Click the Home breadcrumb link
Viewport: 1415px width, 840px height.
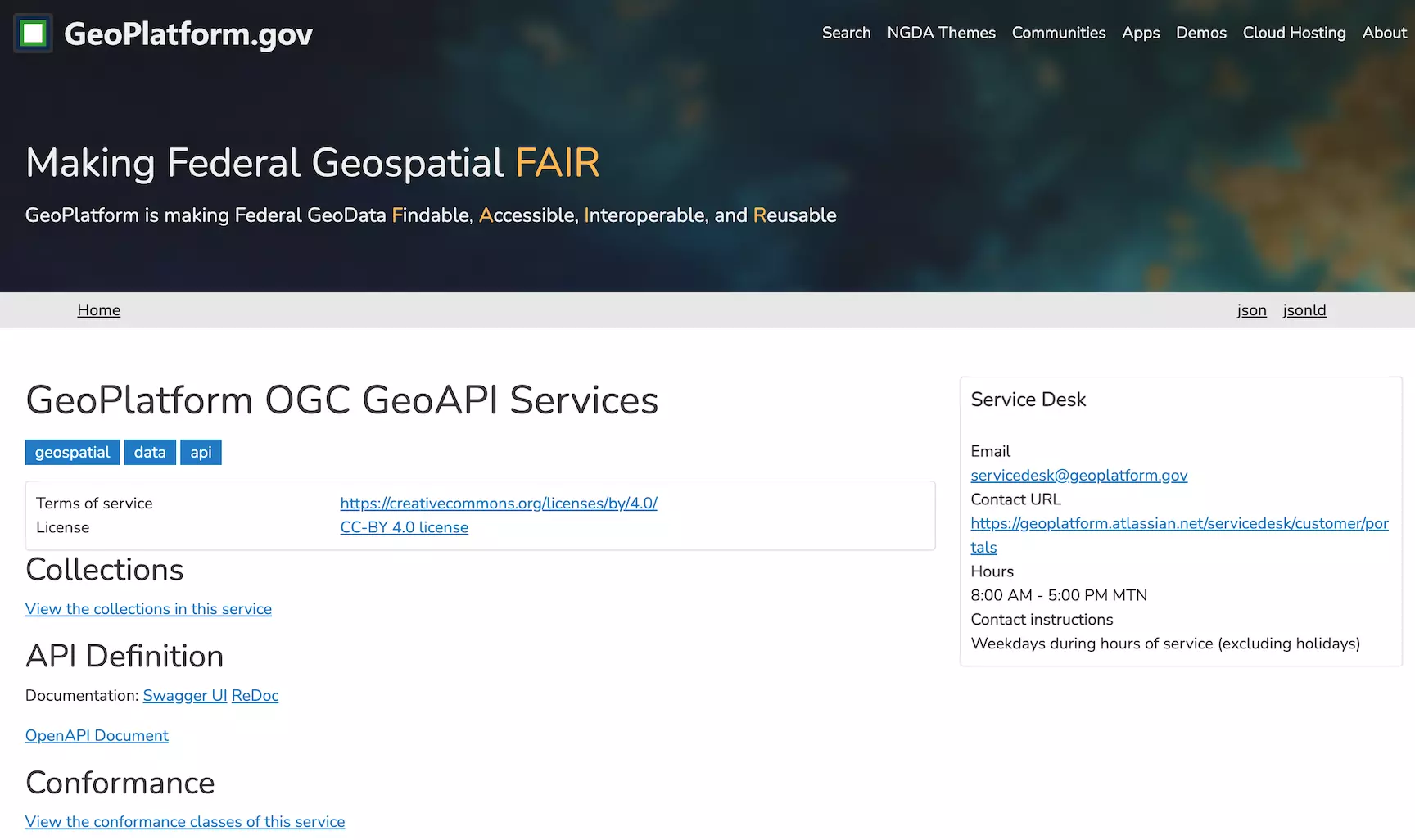click(x=99, y=310)
